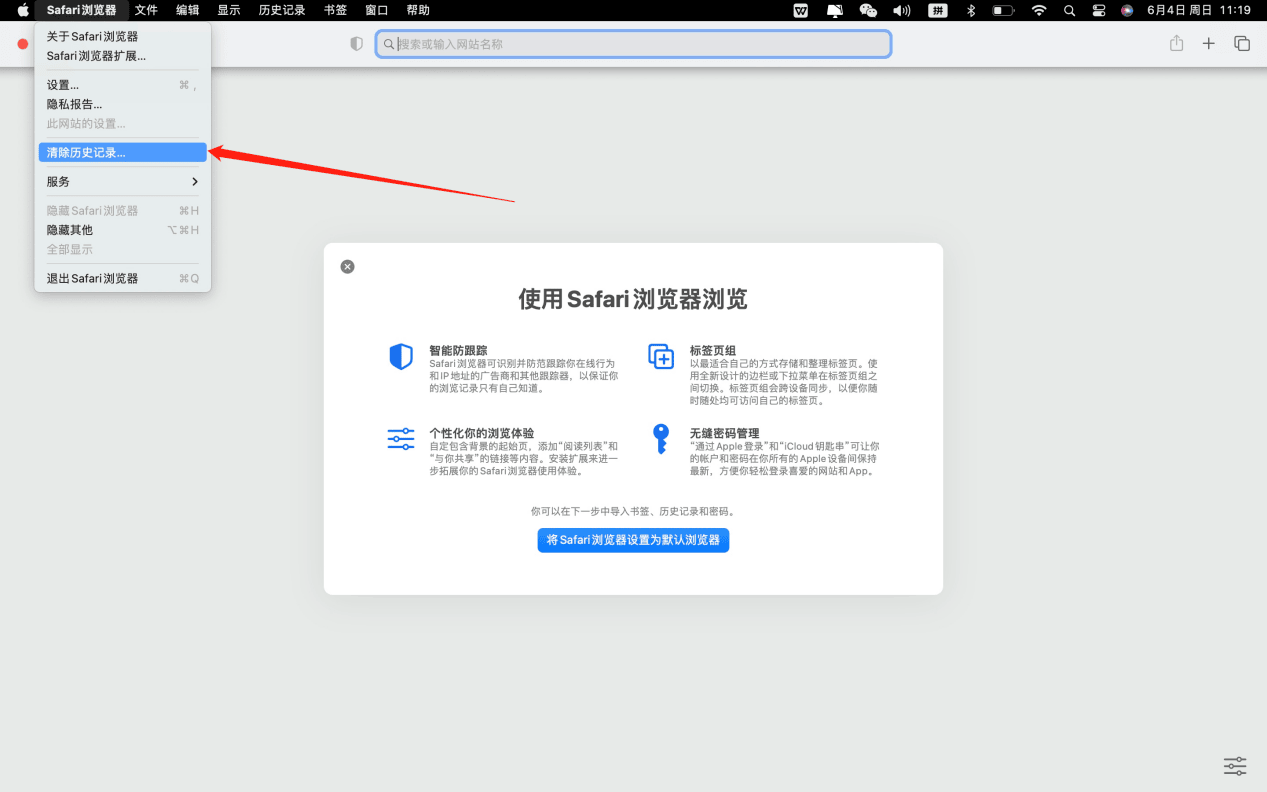Open start page customization sliders icon
This screenshot has height=792, width=1267.
[1235, 766]
